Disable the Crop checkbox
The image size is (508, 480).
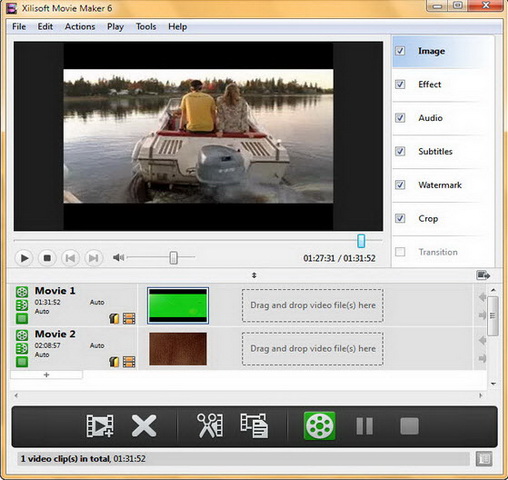[400, 218]
